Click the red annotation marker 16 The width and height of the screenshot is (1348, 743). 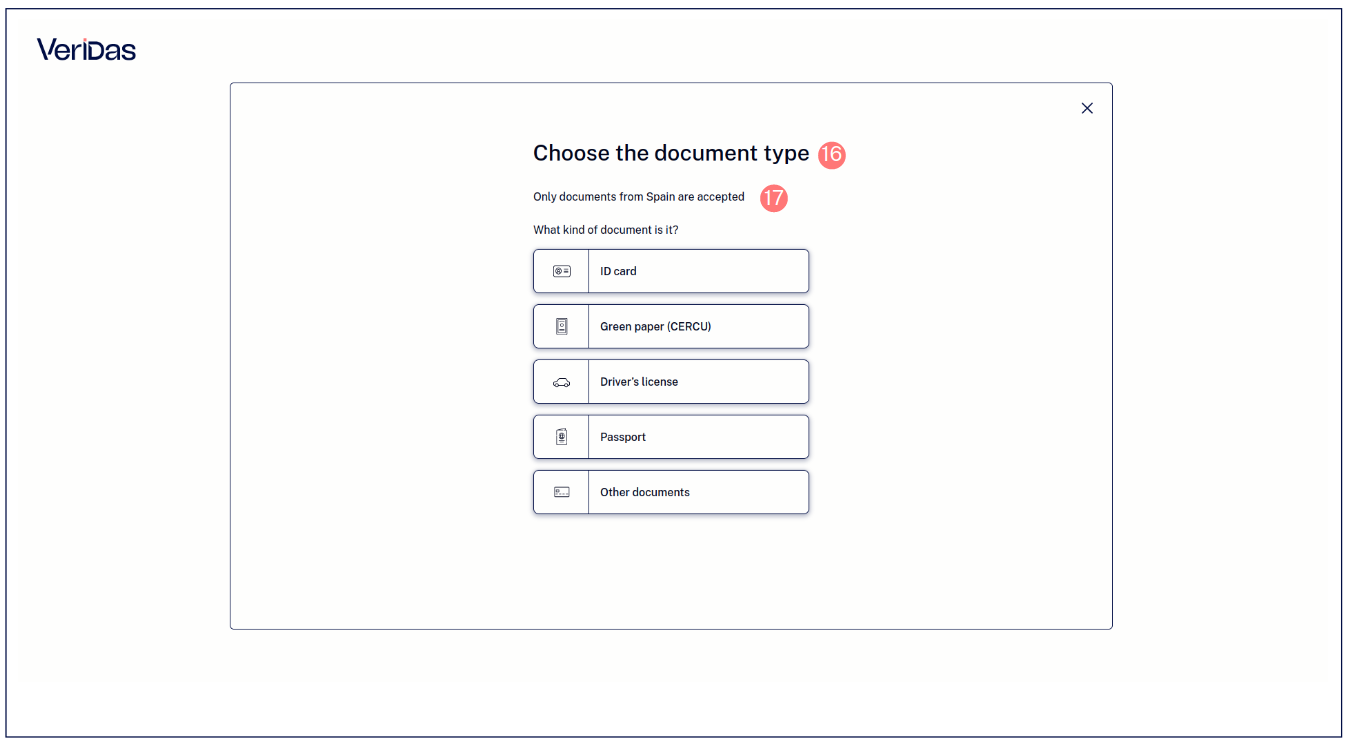tap(832, 154)
